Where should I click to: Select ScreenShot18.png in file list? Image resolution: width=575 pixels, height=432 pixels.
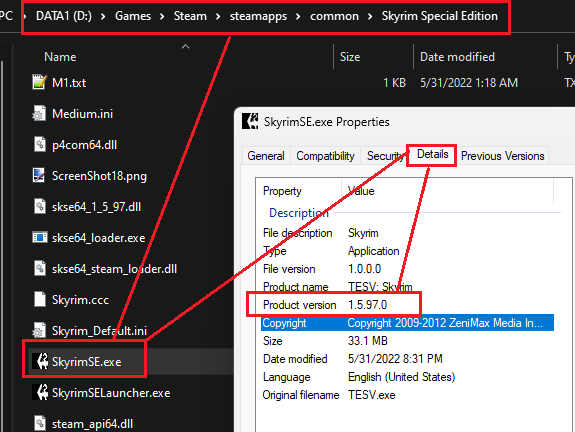coord(99,176)
